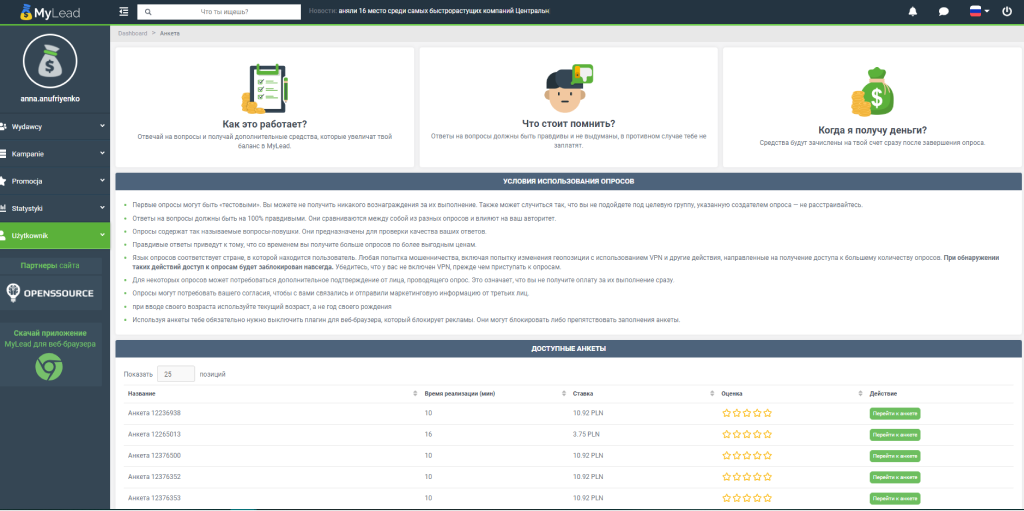Click the Показать 25 positions field
1024x511 pixels.
click(x=176, y=374)
